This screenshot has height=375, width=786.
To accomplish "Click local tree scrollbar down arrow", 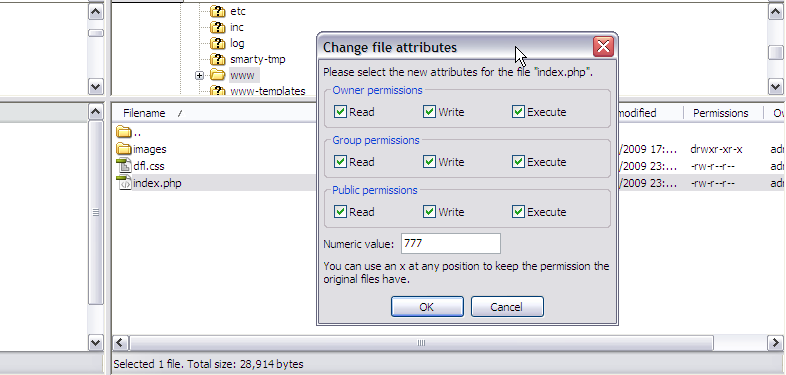I will pyautogui.click(x=96, y=86).
